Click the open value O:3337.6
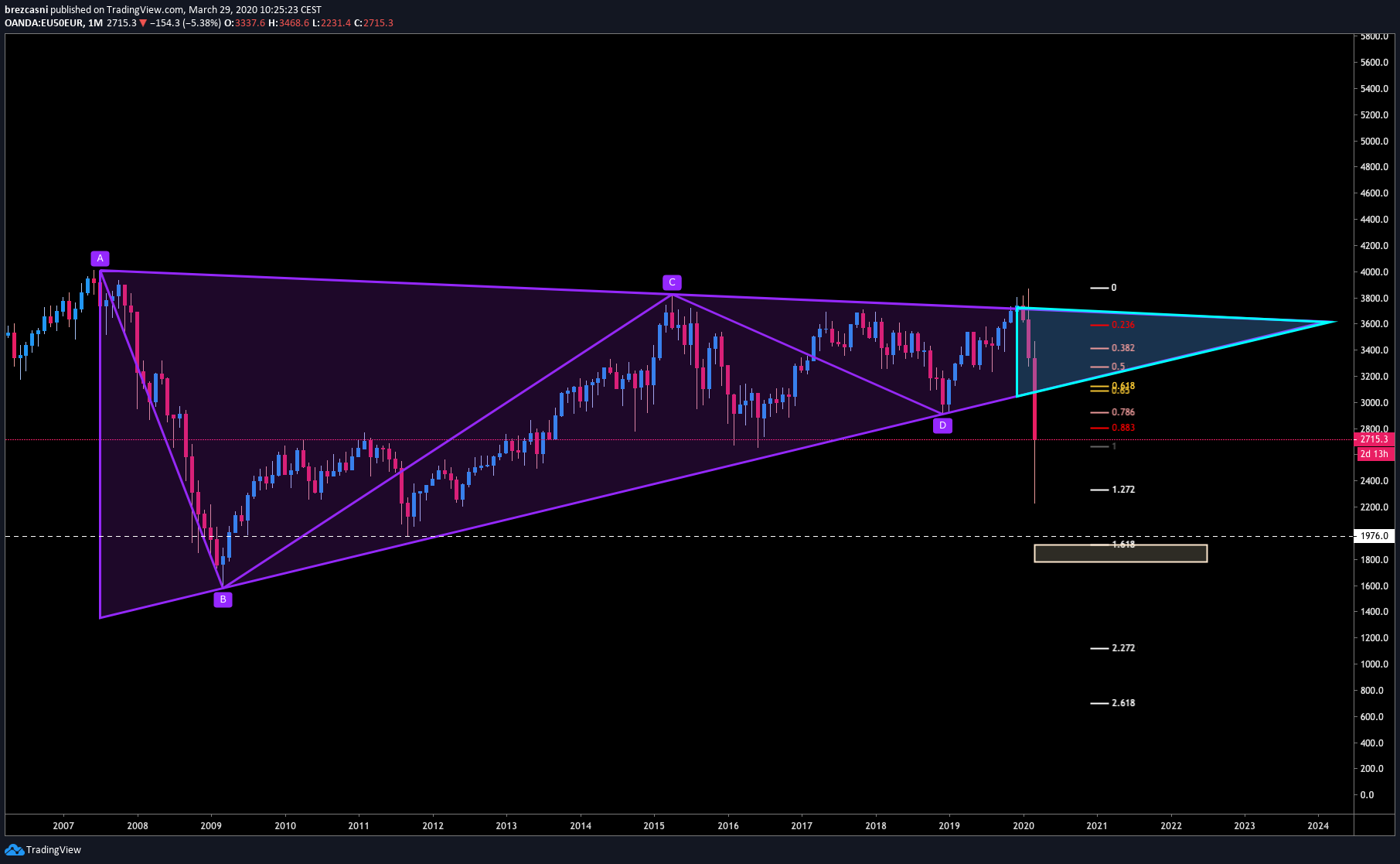 [x=244, y=23]
